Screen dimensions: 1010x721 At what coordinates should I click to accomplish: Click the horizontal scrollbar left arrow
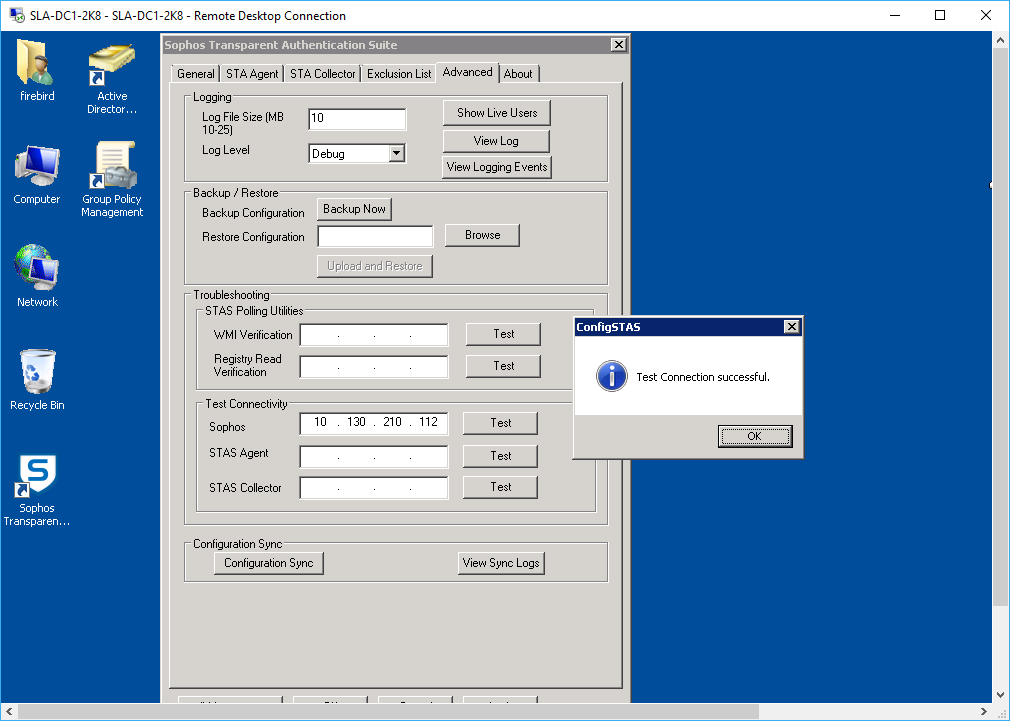coord(8,711)
